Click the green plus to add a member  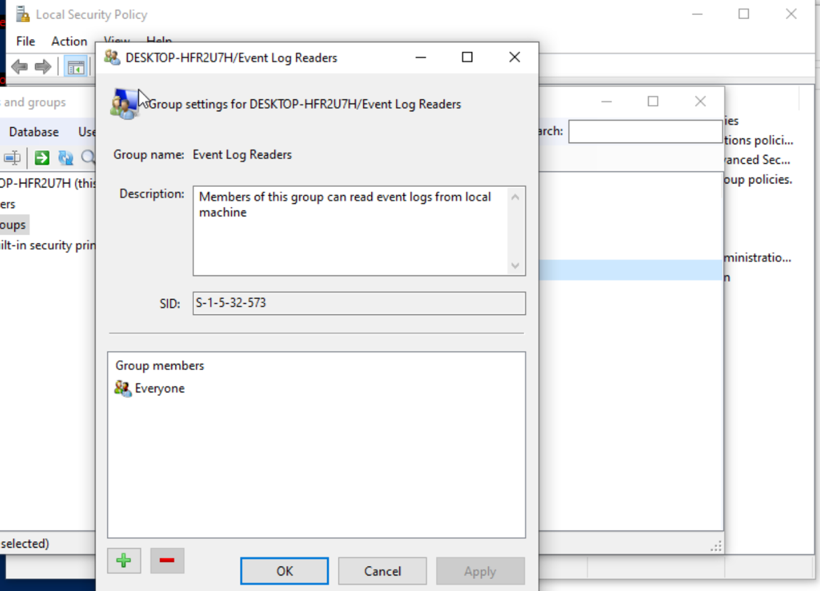pyautogui.click(x=123, y=561)
